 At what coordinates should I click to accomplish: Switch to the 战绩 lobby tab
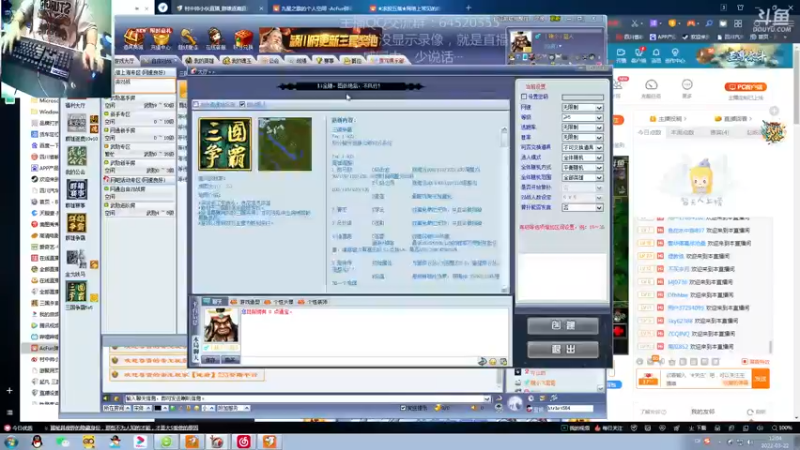pos(299,61)
